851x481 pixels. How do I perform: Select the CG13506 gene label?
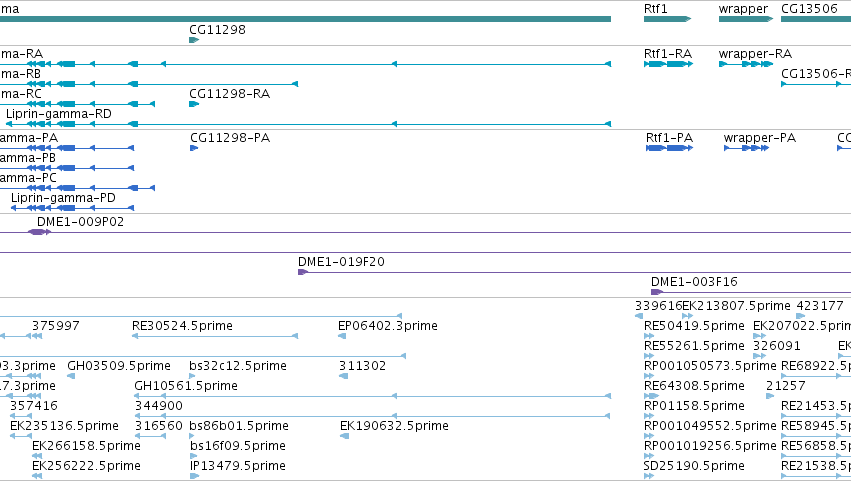(809, 9)
